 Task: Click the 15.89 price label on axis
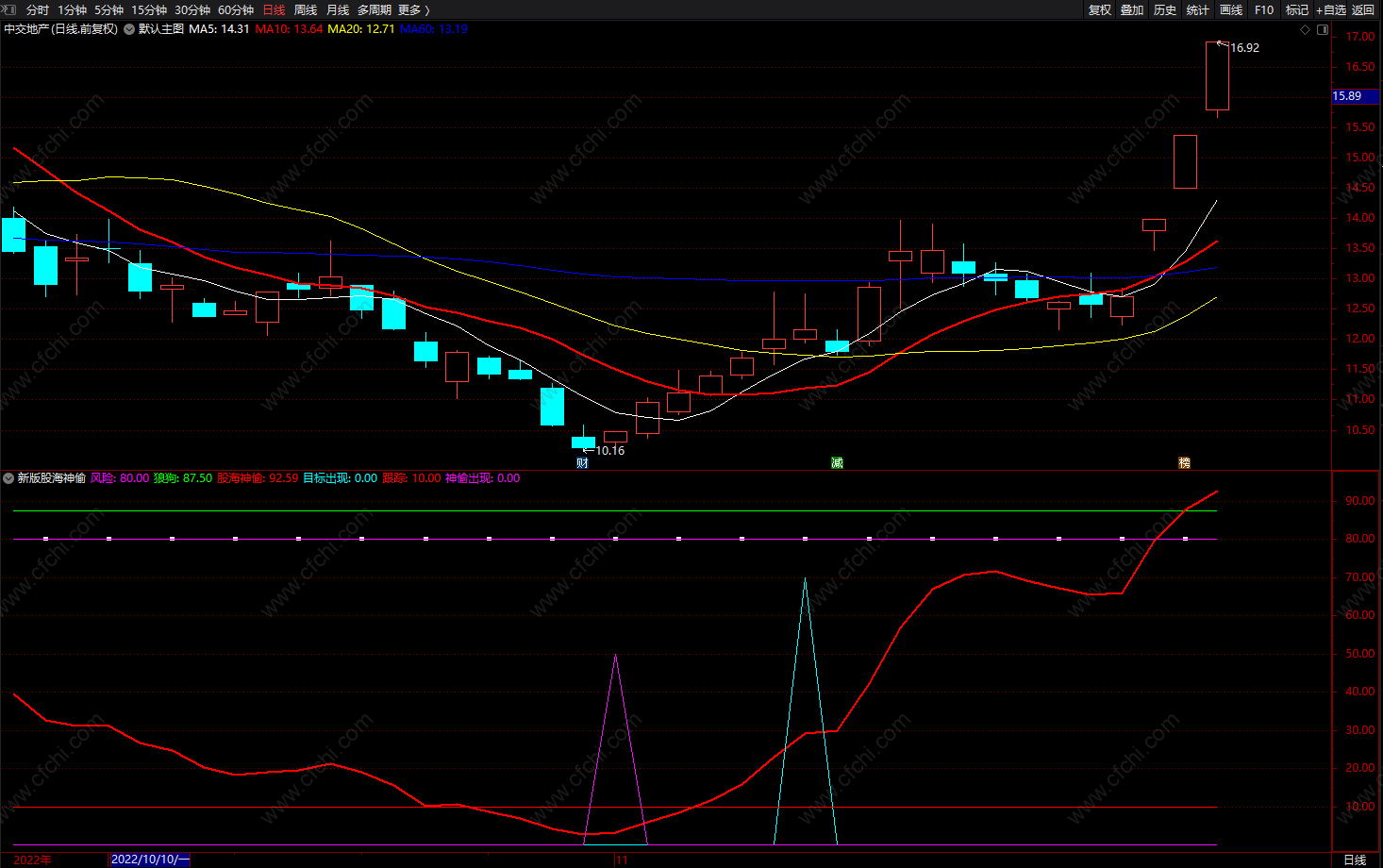1347,96
